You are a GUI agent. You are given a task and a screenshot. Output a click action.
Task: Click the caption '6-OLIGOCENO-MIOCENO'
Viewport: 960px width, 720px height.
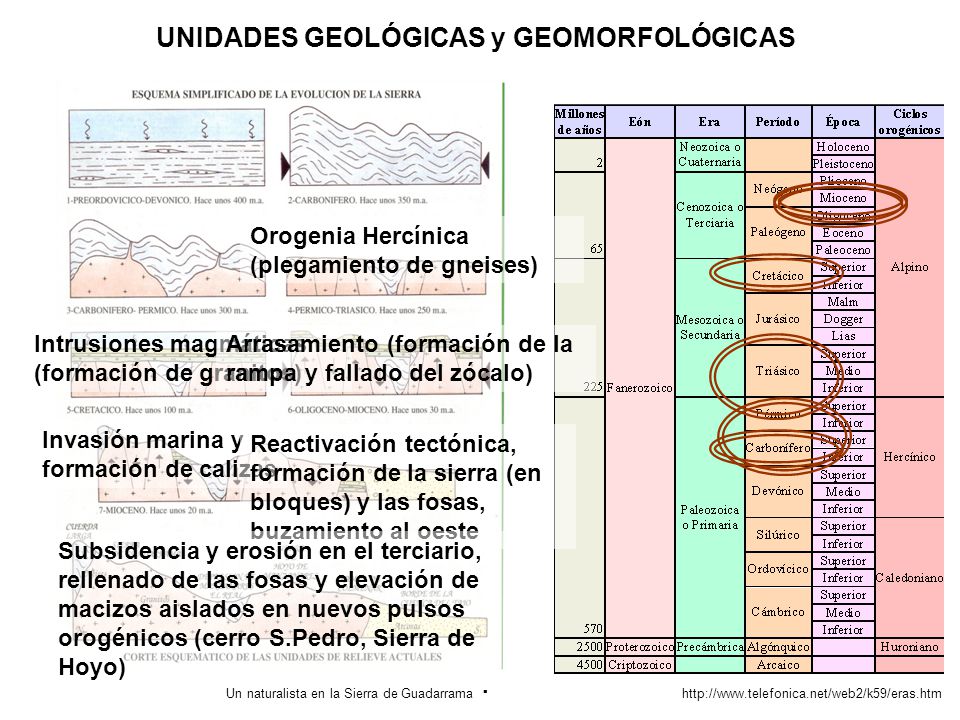click(x=371, y=410)
